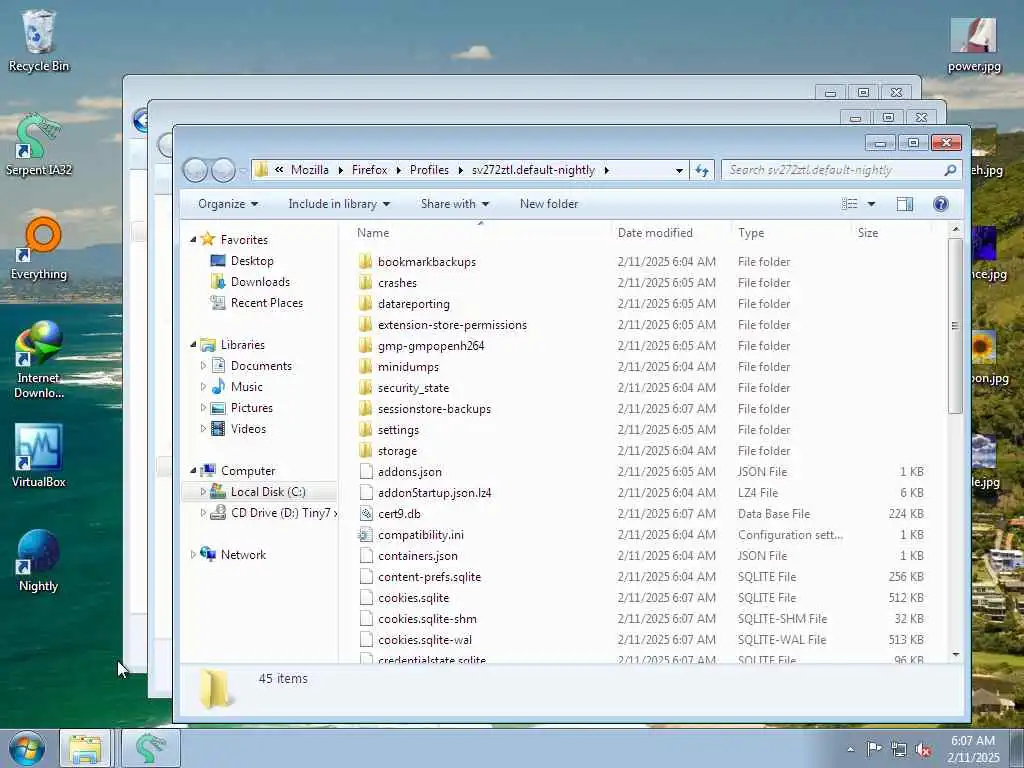
Task: Click the Explorer Back navigation button
Action: tap(196, 170)
